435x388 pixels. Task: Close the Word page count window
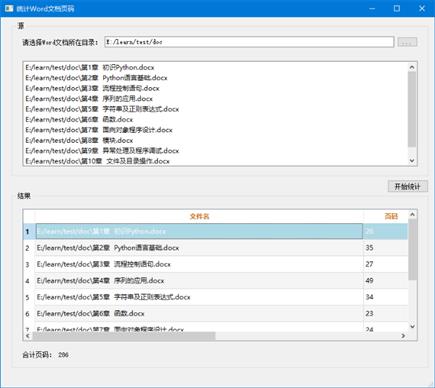coord(422,8)
